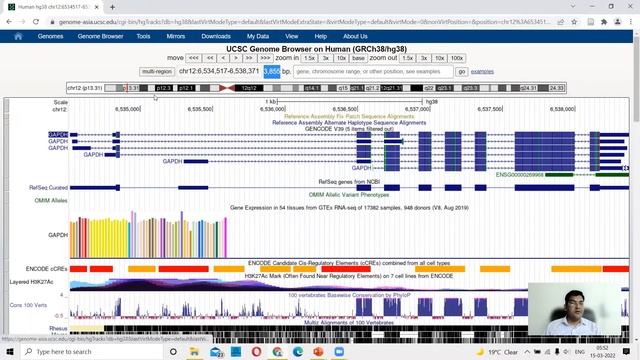Open the Windows Start menu

10,351
